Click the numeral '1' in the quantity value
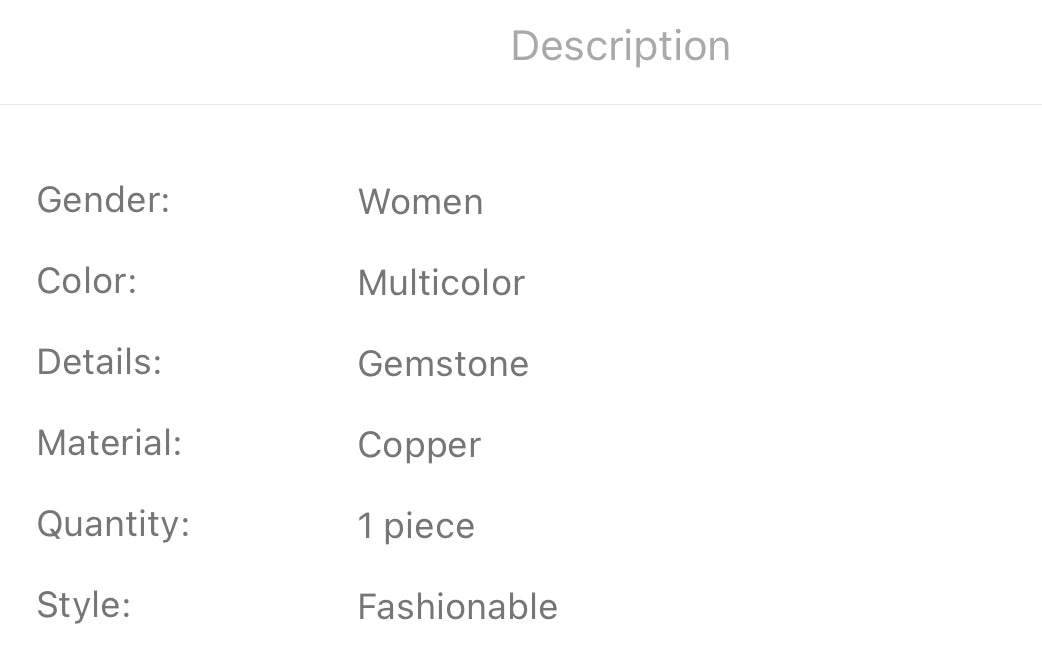This screenshot has width=1042, height=666. (x=366, y=527)
